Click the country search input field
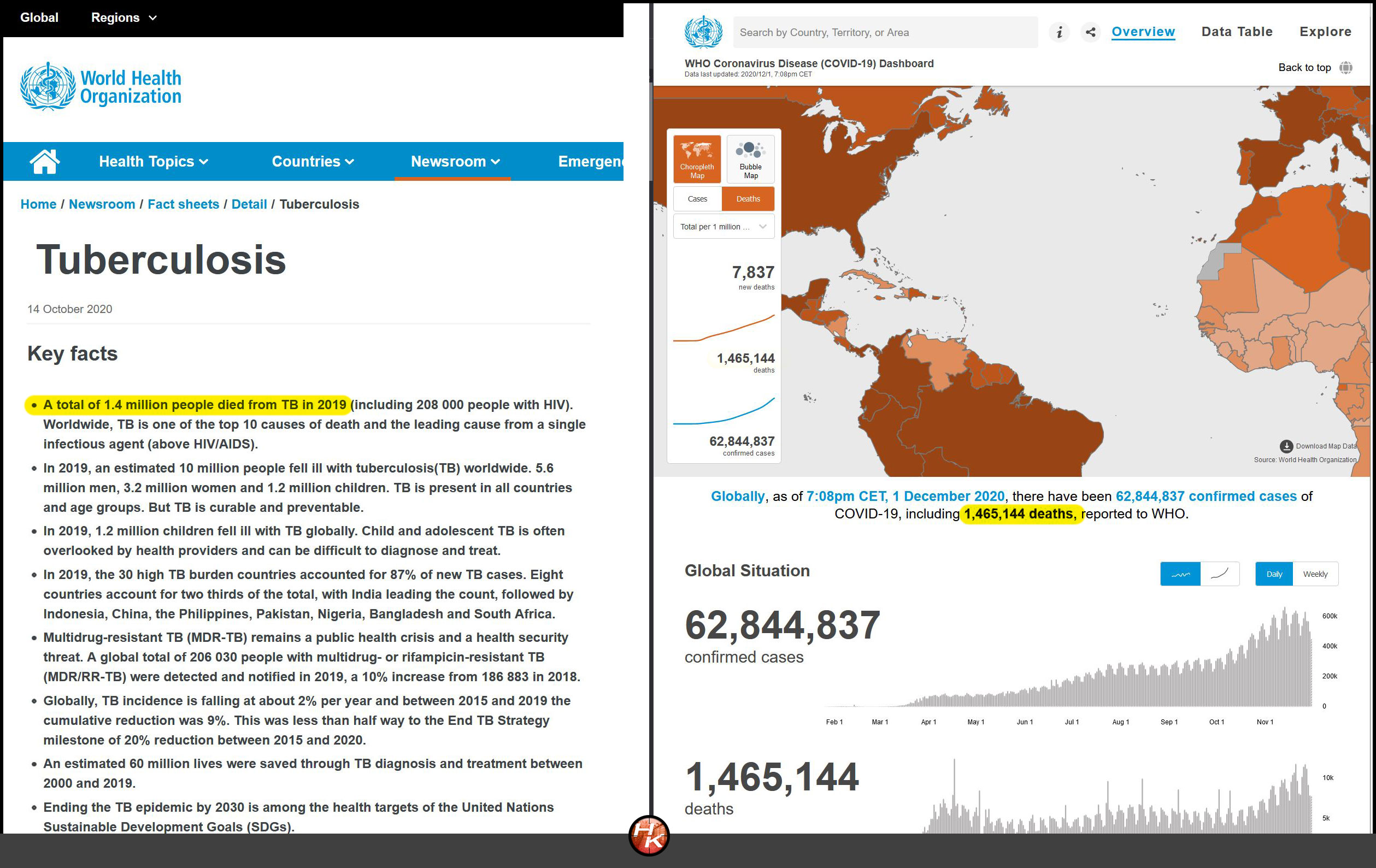The image size is (1376, 868). (x=885, y=33)
